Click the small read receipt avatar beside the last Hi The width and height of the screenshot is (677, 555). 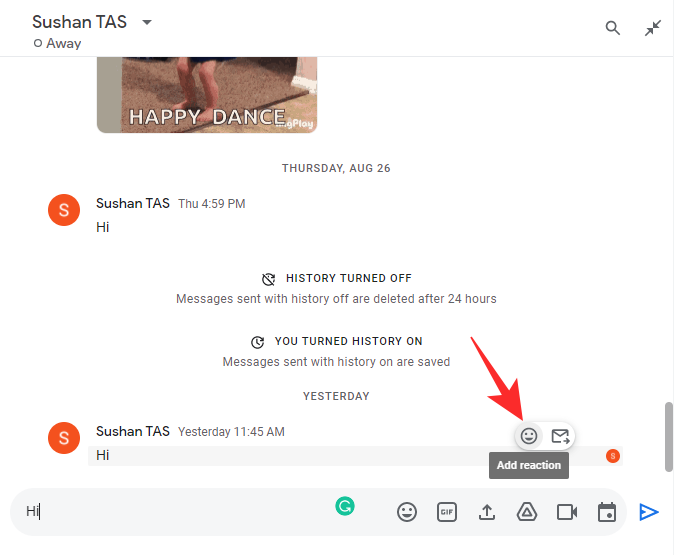pyautogui.click(x=612, y=456)
